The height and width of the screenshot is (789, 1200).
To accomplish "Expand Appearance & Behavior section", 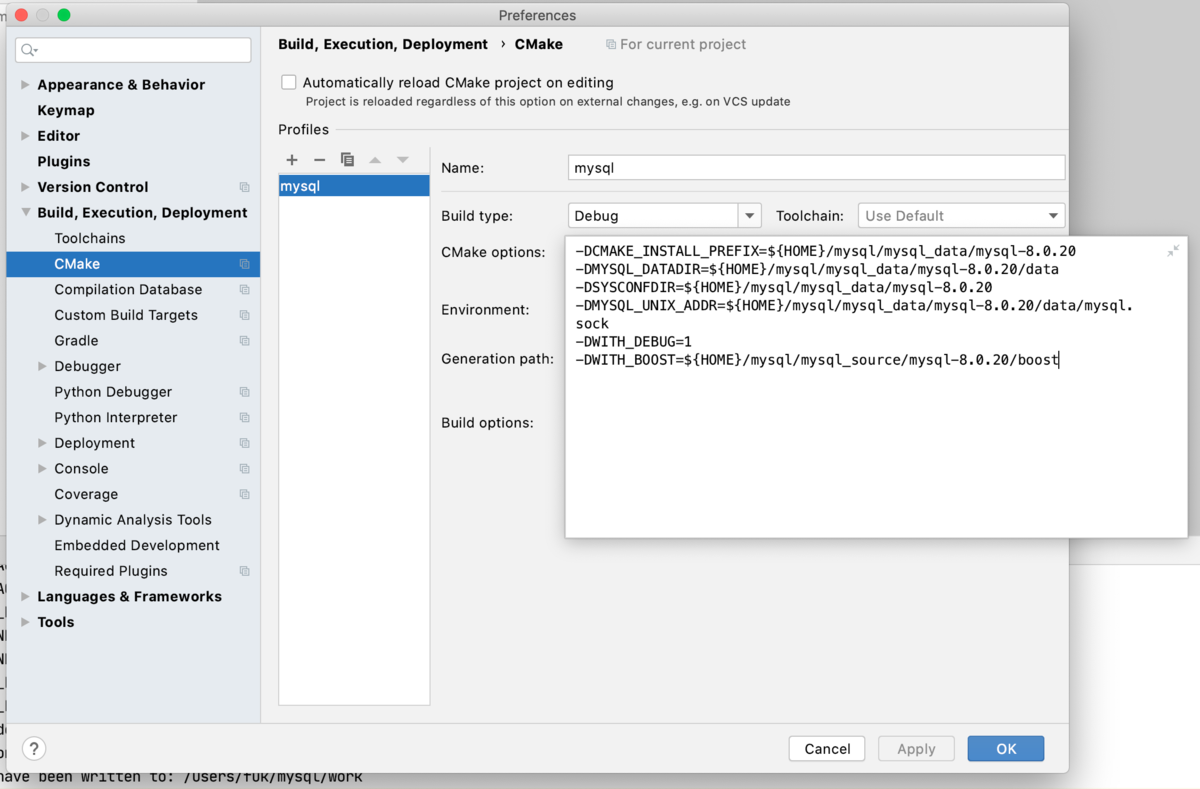I will tap(25, 85).
